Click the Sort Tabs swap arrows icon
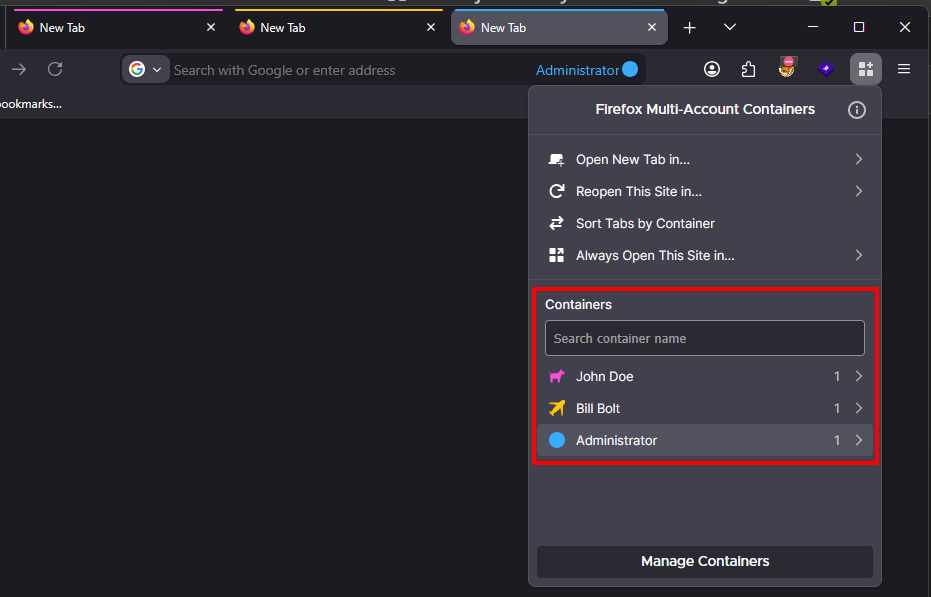The height and width of the screenshot is (597, 931). coord(556,223)
